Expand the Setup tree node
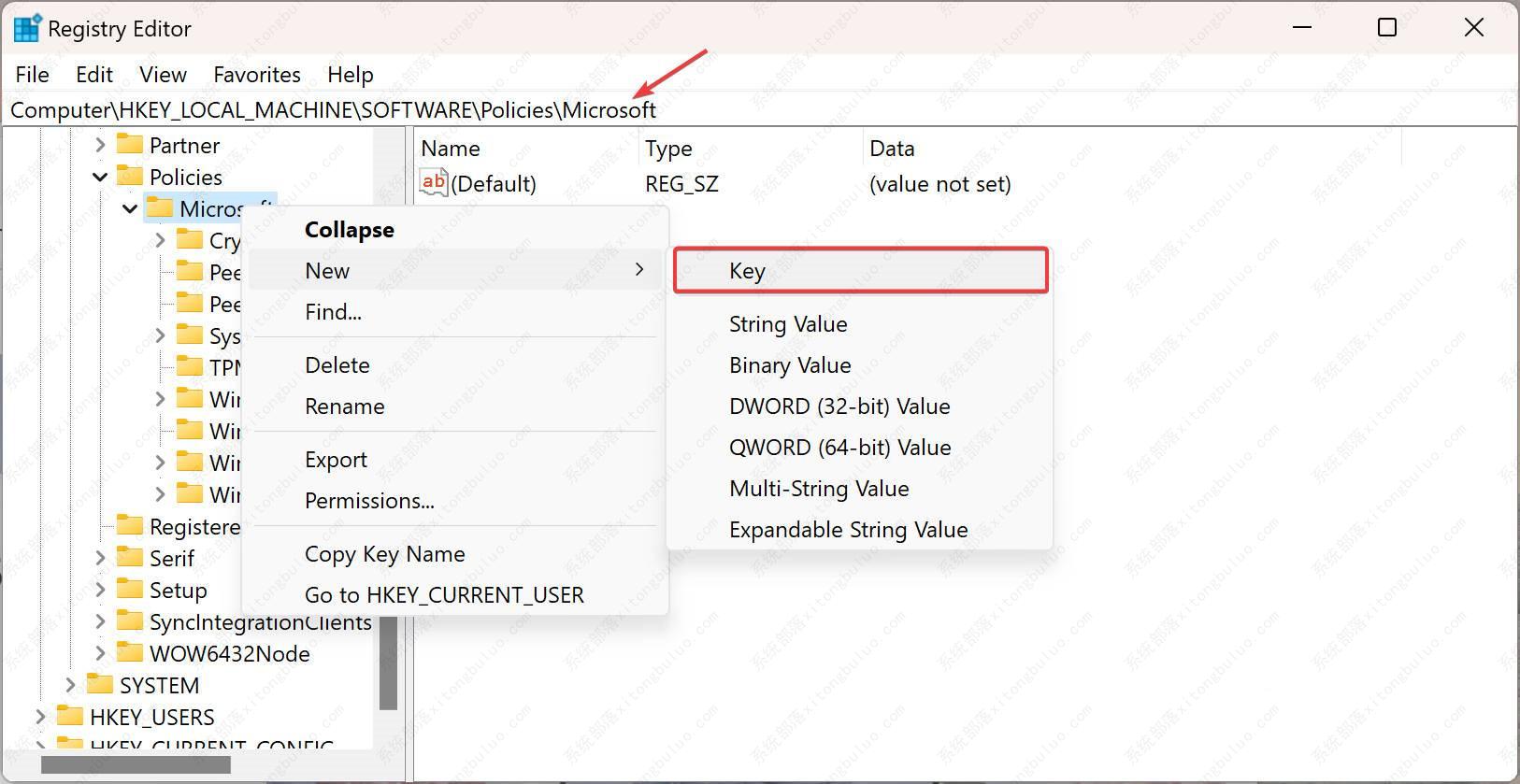The height and width of the screenshot is (784, 1520). [x=100, y=590]
